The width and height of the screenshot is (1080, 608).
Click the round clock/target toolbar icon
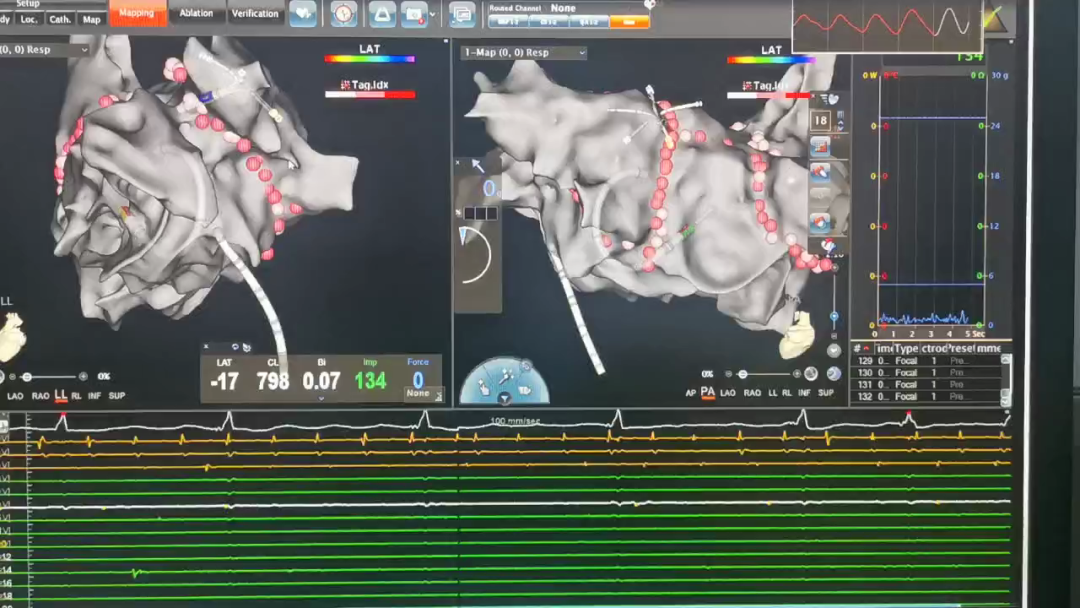tap(343, 14)
